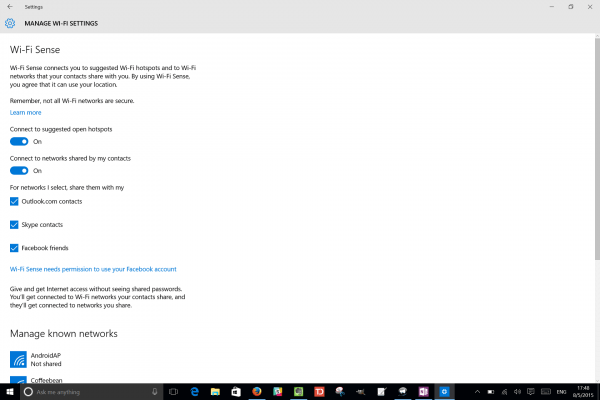Click the MANAGE WI-FI SETTINGS title

(61, 23)
